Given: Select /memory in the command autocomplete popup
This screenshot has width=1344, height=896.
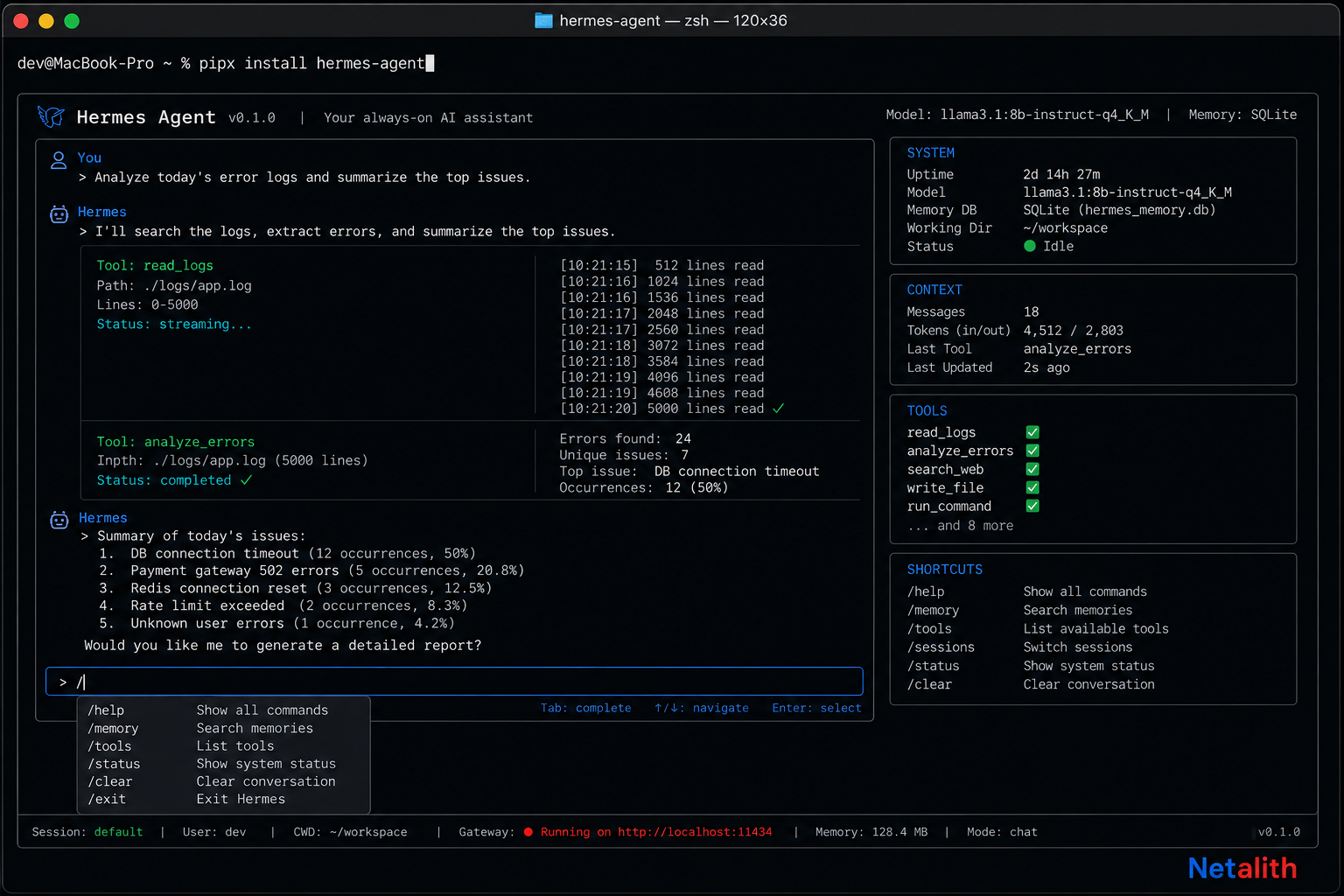Looking at the screenshot, I should (x=223, y=728).
